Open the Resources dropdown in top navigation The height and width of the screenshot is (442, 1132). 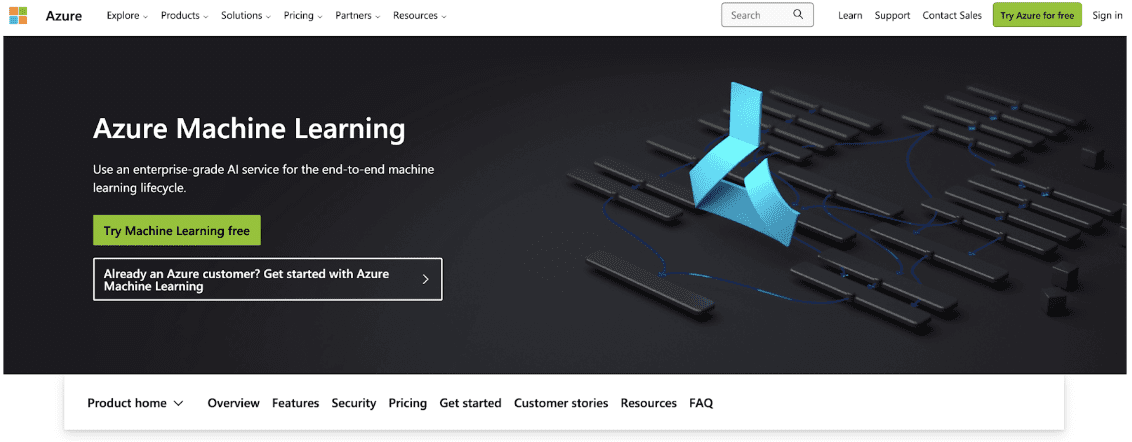(x=419, y=16)
